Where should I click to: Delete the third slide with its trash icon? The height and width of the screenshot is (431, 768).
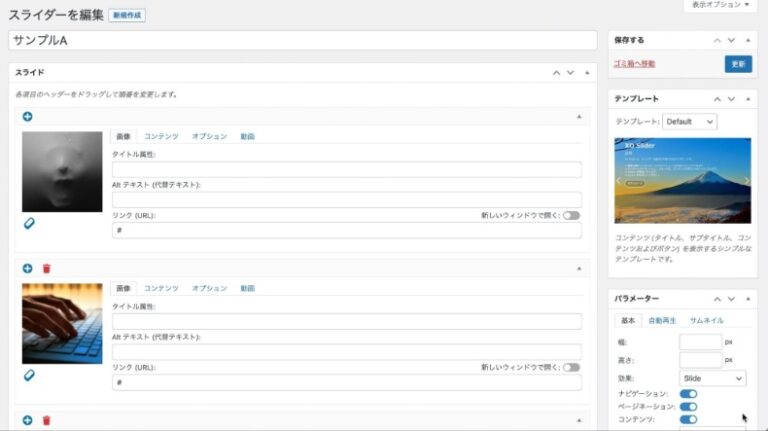point(46,421)
